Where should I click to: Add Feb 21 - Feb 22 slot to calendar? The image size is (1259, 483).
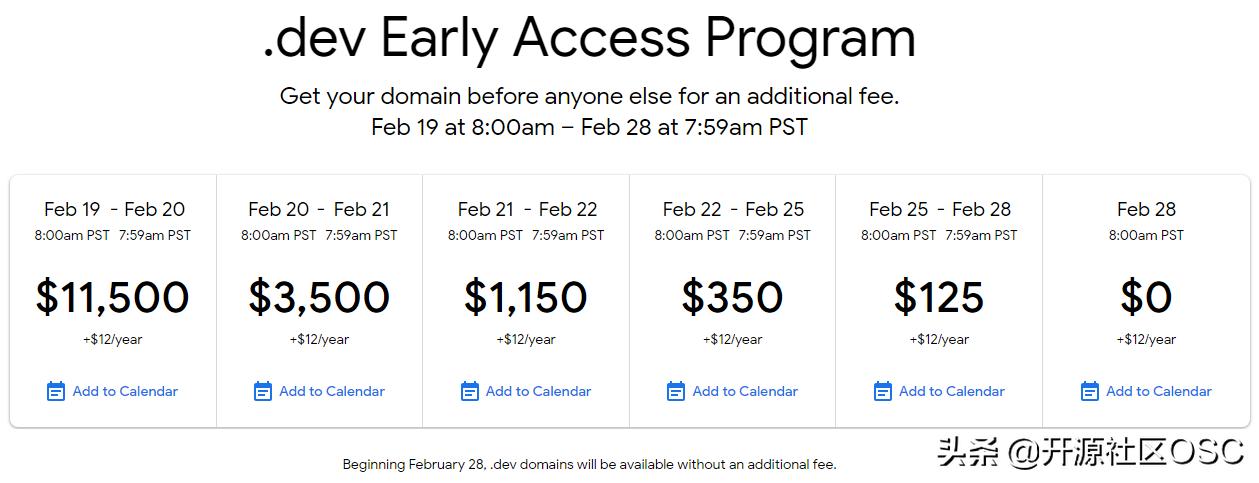click(538, 391)
